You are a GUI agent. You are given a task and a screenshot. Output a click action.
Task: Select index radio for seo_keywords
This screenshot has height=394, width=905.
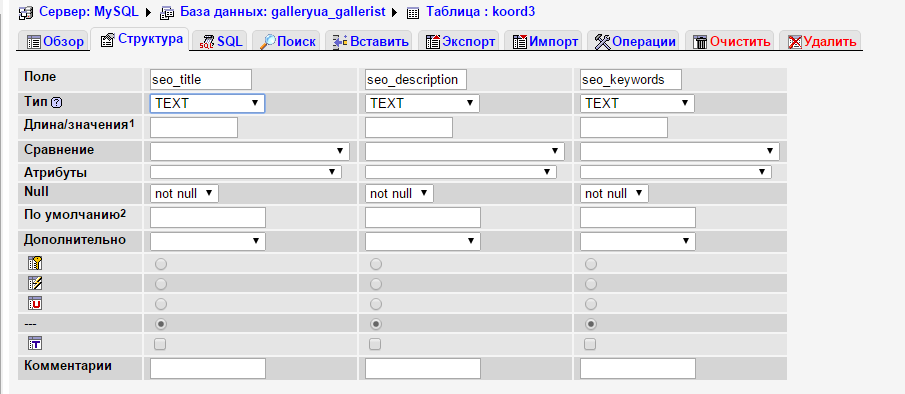tap(590, 284)
